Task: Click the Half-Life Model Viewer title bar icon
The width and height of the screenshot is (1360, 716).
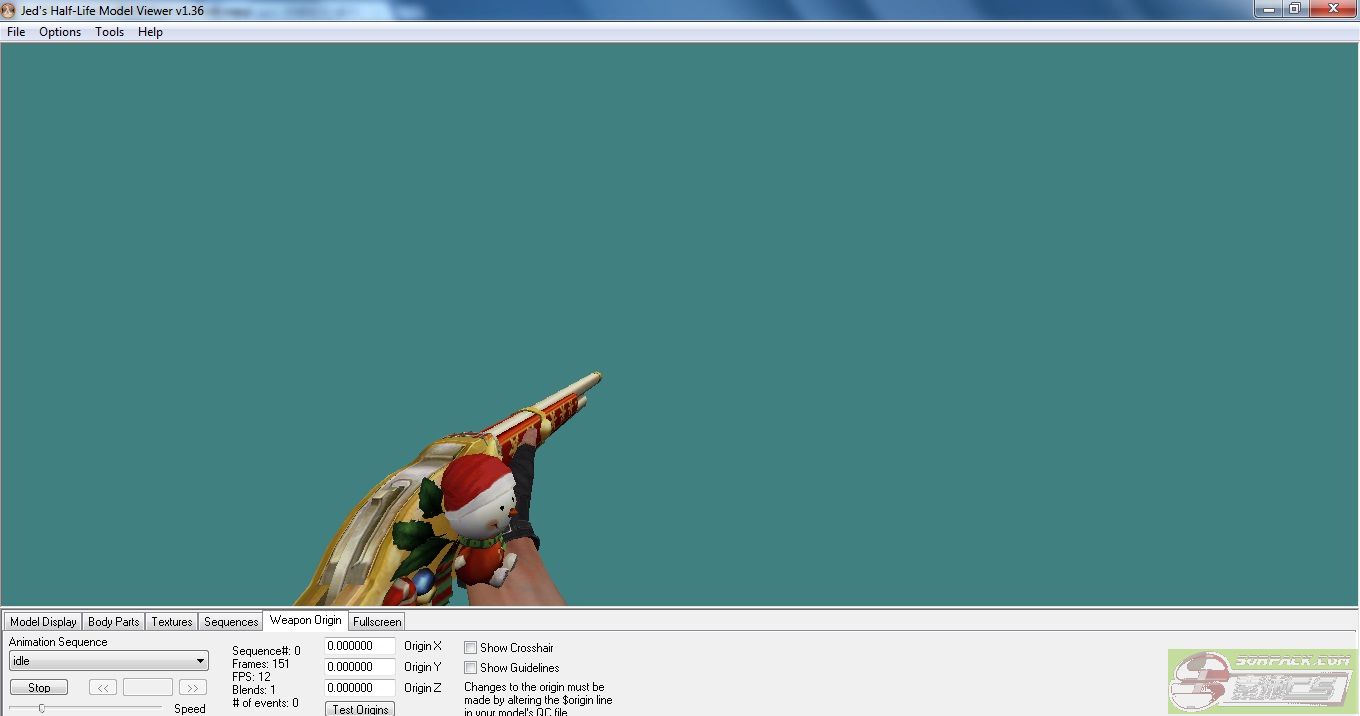Action: click(9, 10)
